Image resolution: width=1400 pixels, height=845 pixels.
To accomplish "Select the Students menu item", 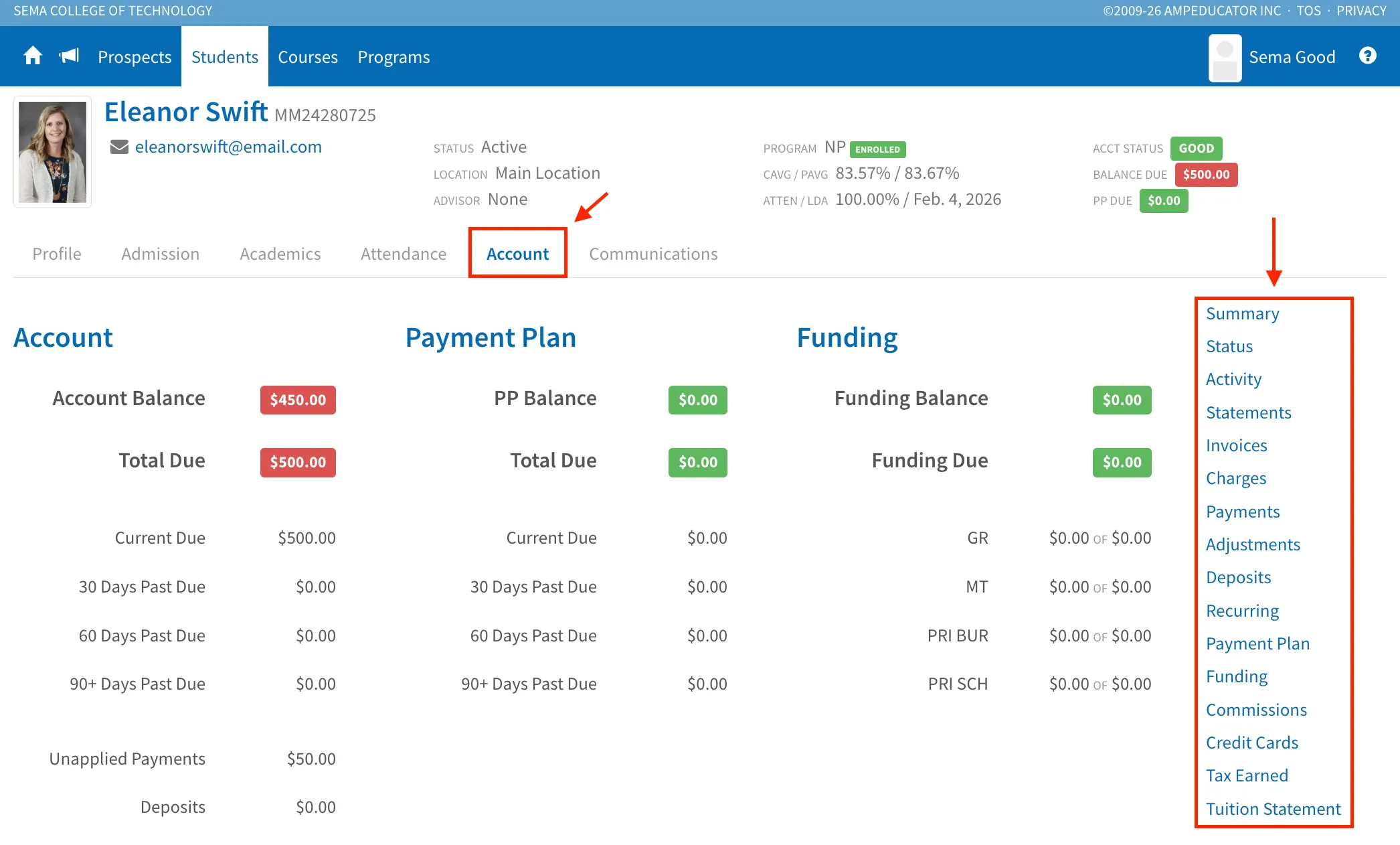I will pos(225,57).
